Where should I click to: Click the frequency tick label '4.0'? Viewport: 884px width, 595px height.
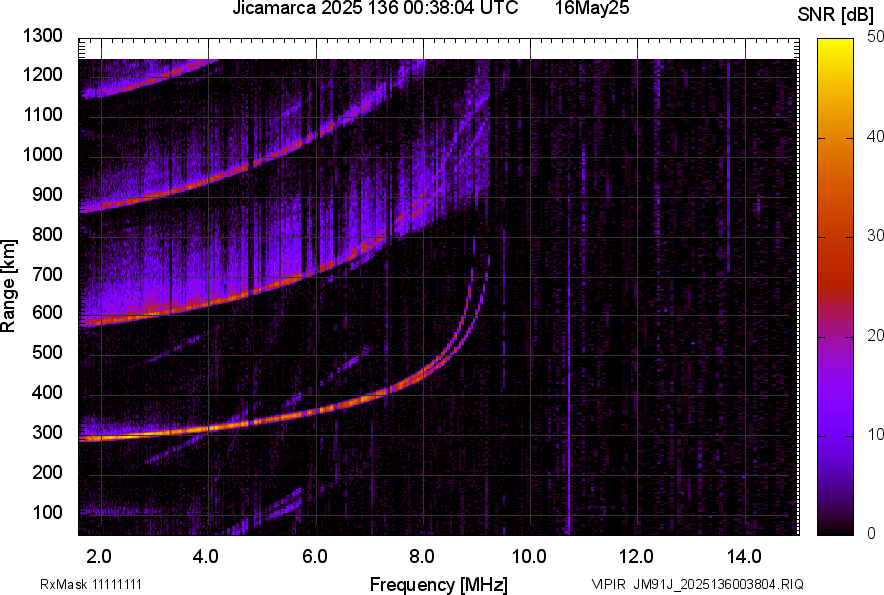tap(206, 557)
